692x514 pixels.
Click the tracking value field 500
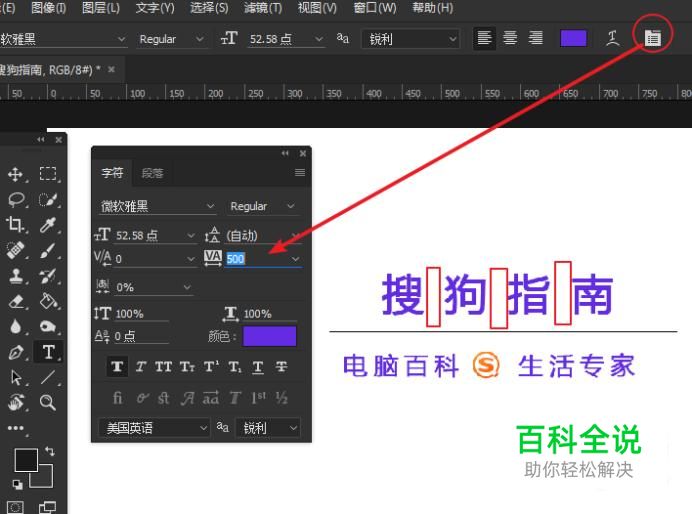click(256, 259)
